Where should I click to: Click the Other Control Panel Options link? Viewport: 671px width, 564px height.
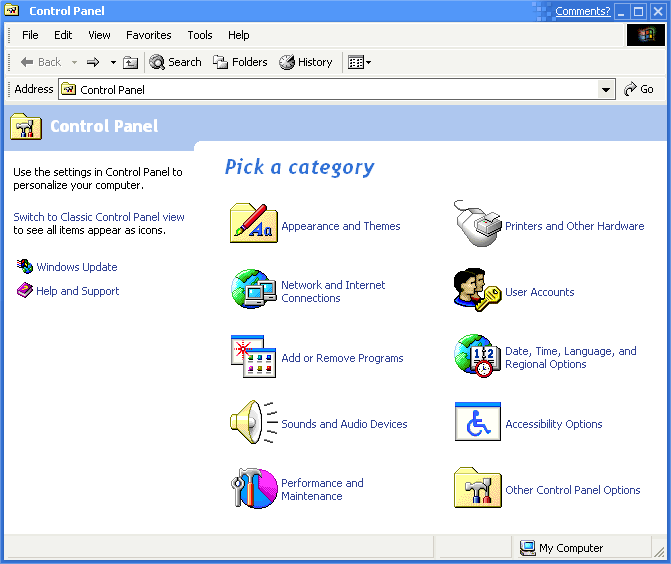tap(573, 490)
